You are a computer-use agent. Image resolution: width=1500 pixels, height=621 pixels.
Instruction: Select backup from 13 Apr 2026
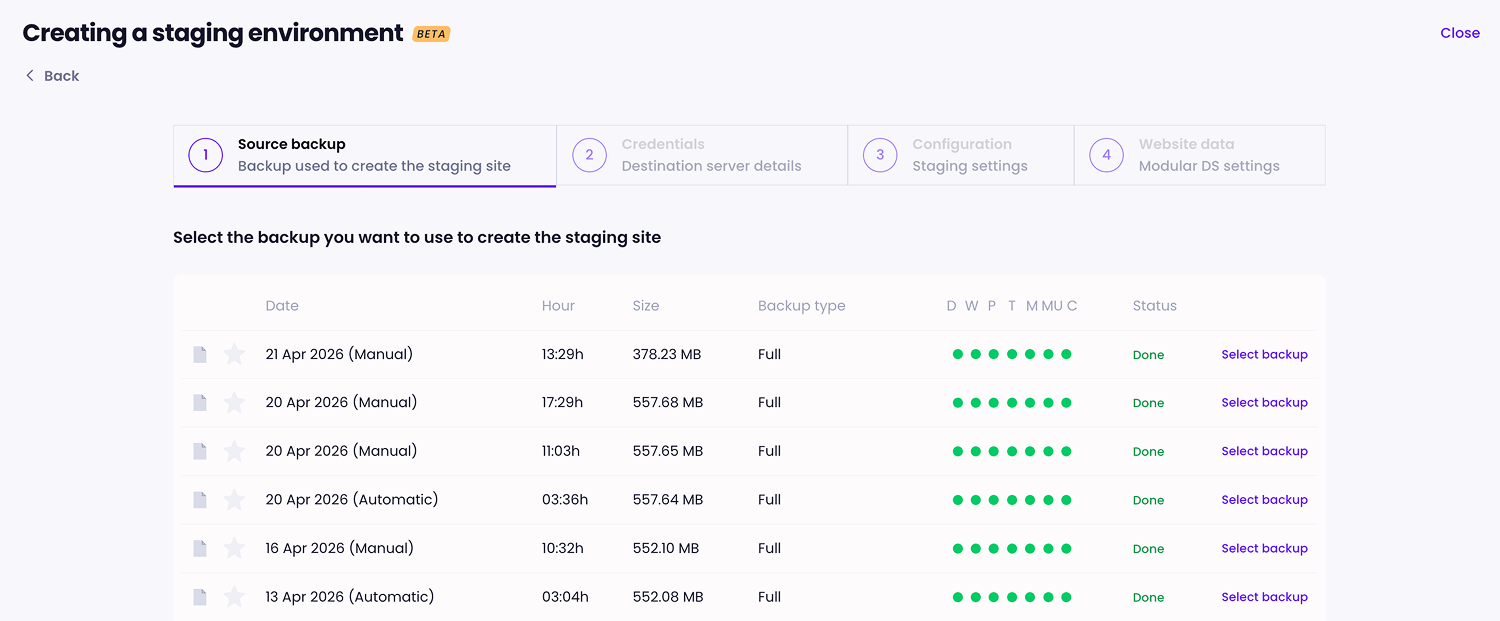[1264, 597]
